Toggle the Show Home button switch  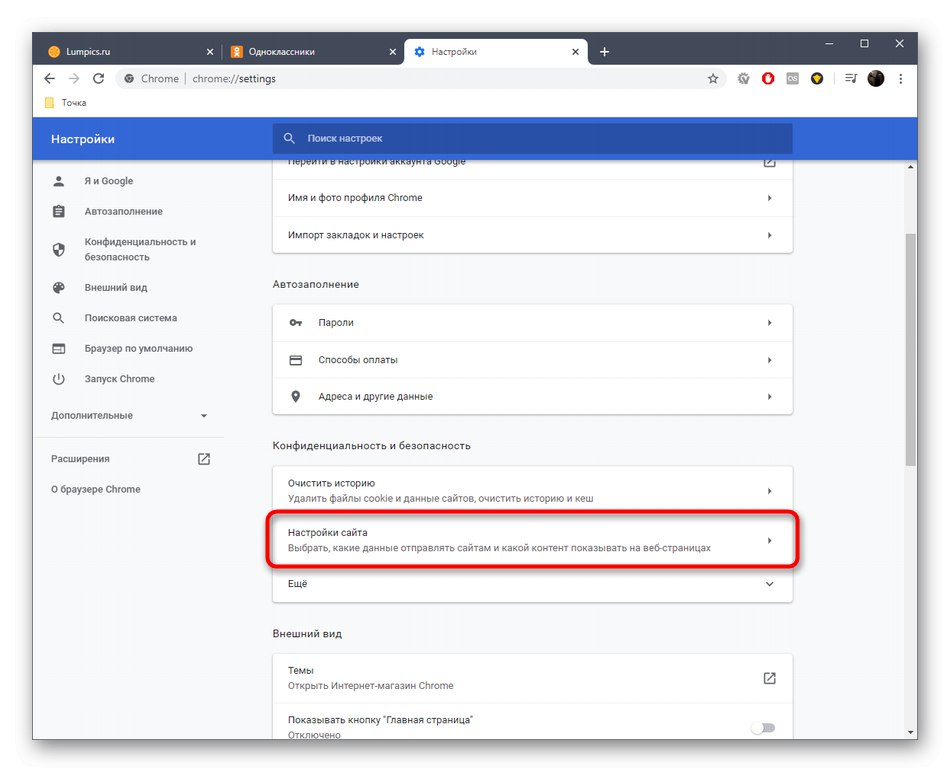pyautogui.click(x=763, y=728)
